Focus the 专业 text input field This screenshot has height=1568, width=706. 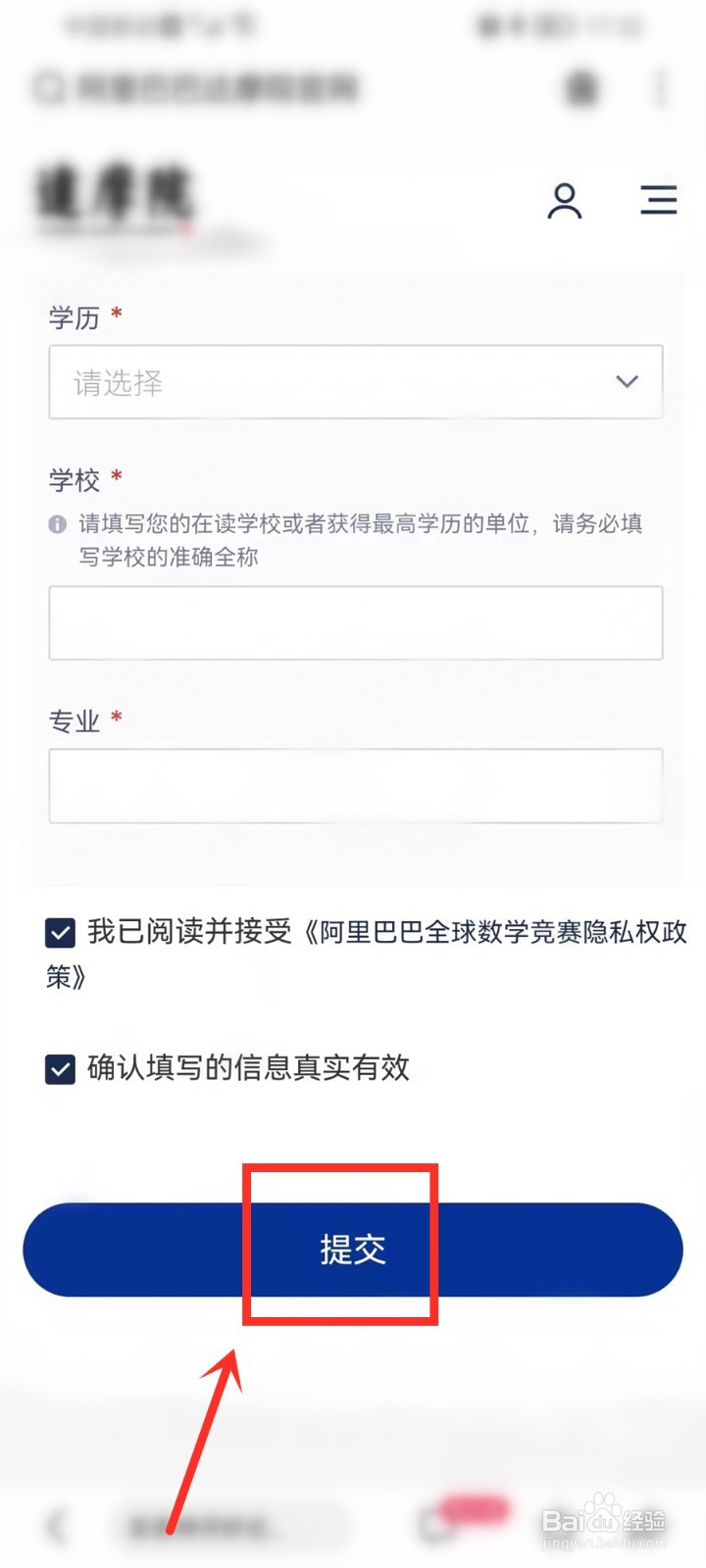[355, 786]
